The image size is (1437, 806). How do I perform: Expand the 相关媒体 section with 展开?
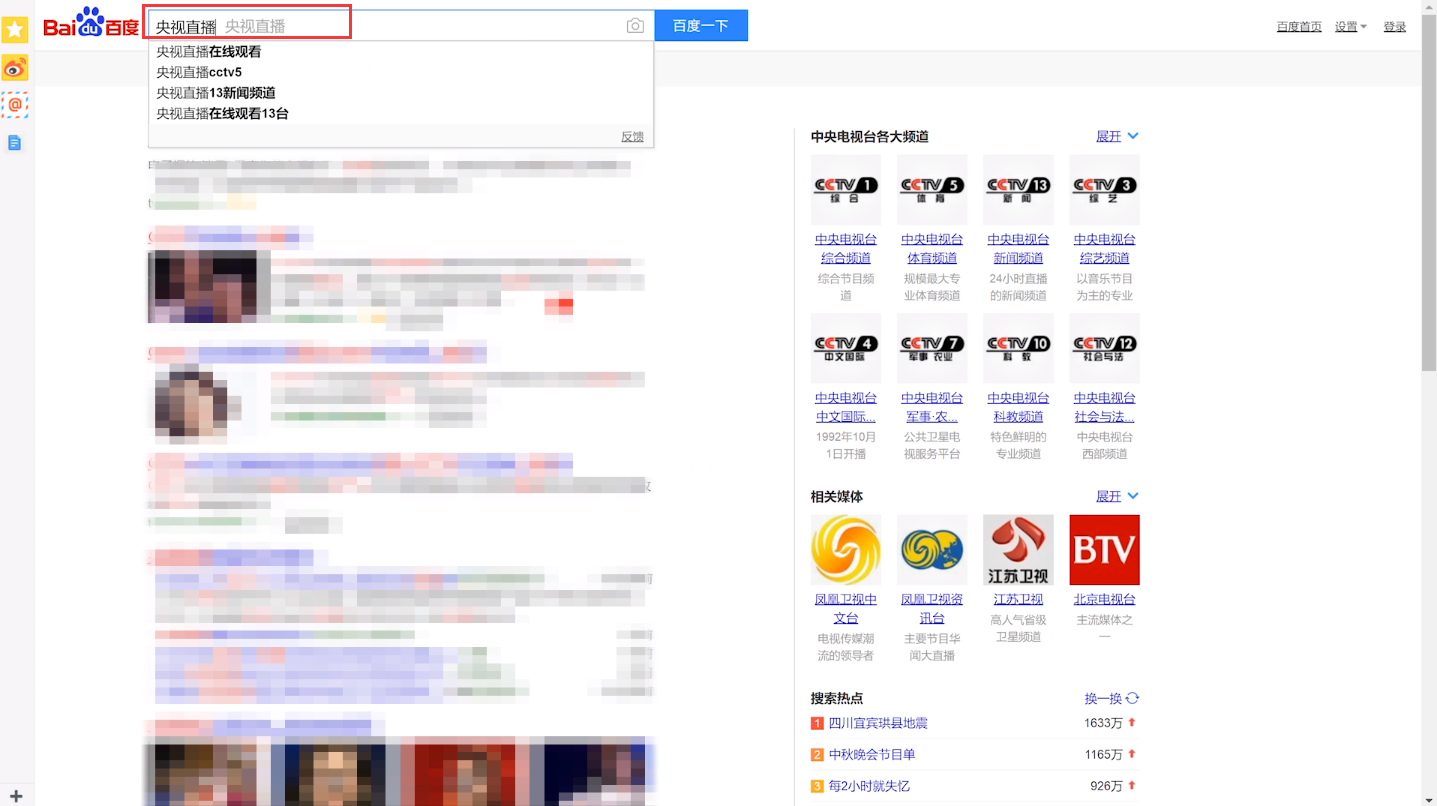pyautogui.click(x=1117, y=496)
